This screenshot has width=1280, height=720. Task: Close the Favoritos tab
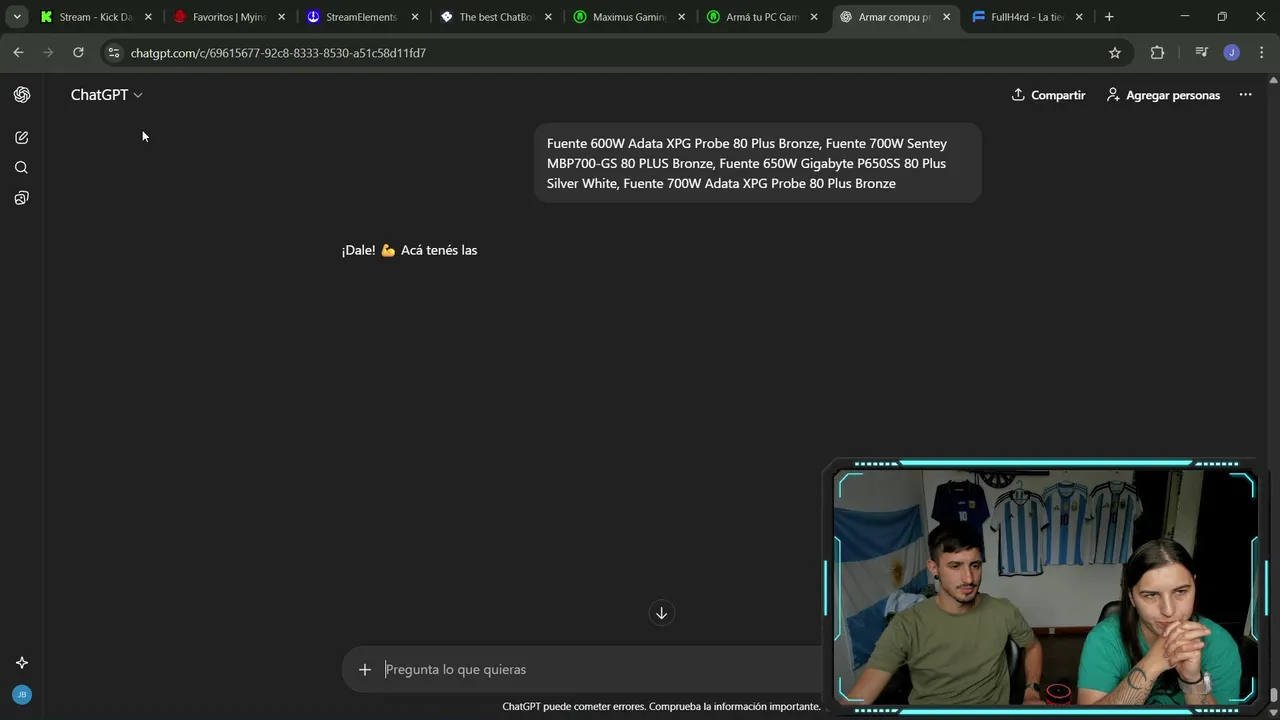tap(281, 17)
